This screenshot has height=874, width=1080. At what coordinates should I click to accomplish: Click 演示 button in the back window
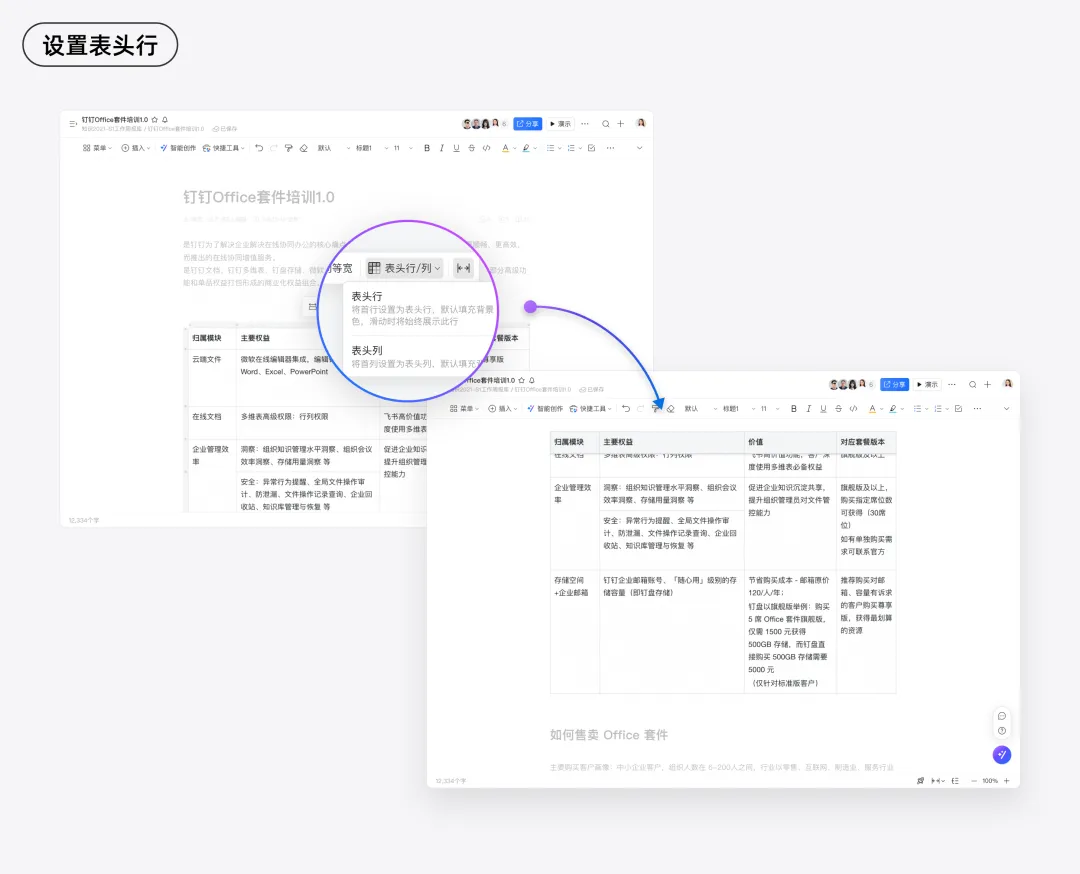pyautogui.click(x=561, y=124)
